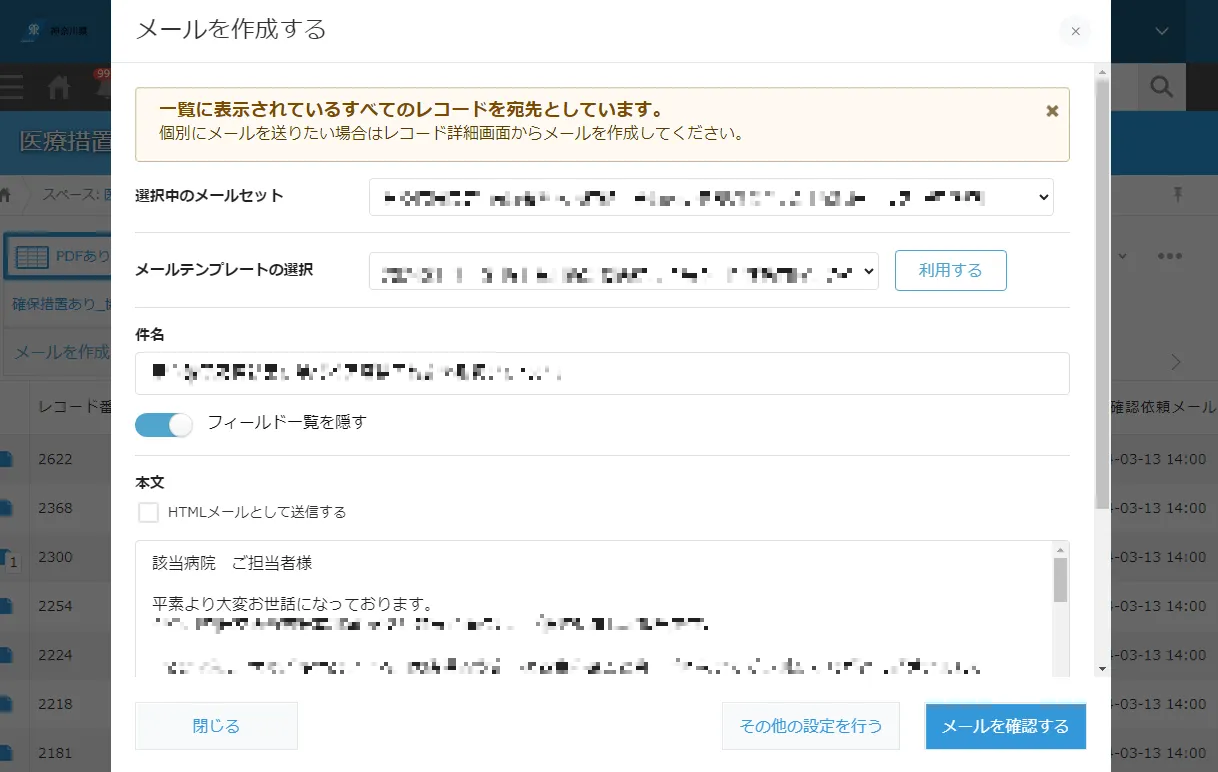Click record number 2254

coord(55,606)
